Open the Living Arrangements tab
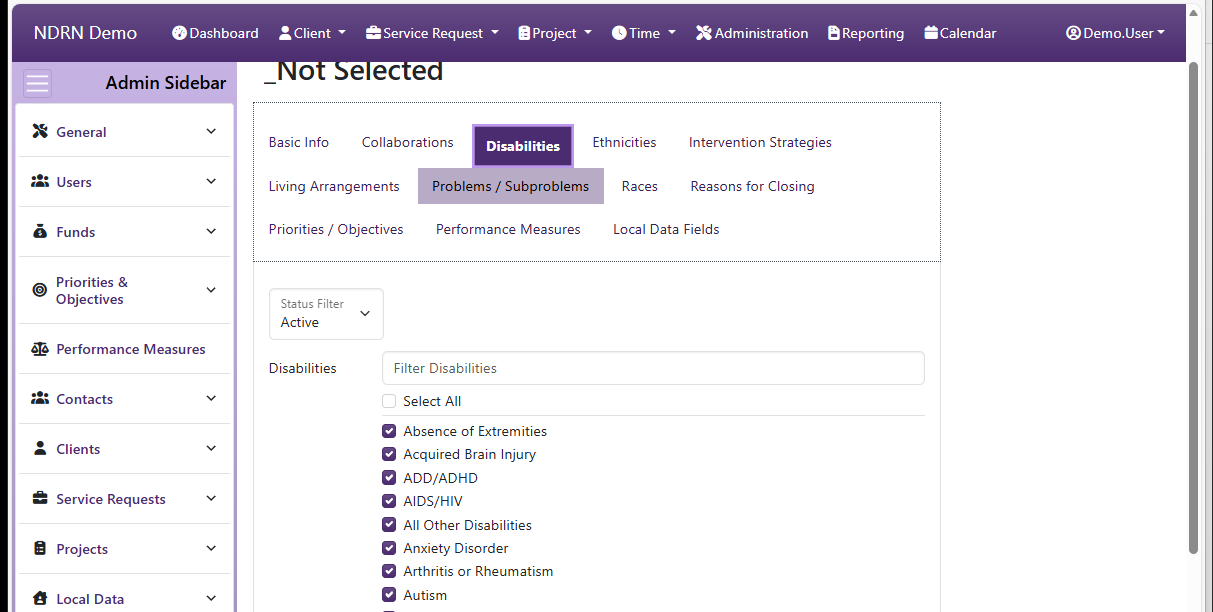 (x=334, y=186)
